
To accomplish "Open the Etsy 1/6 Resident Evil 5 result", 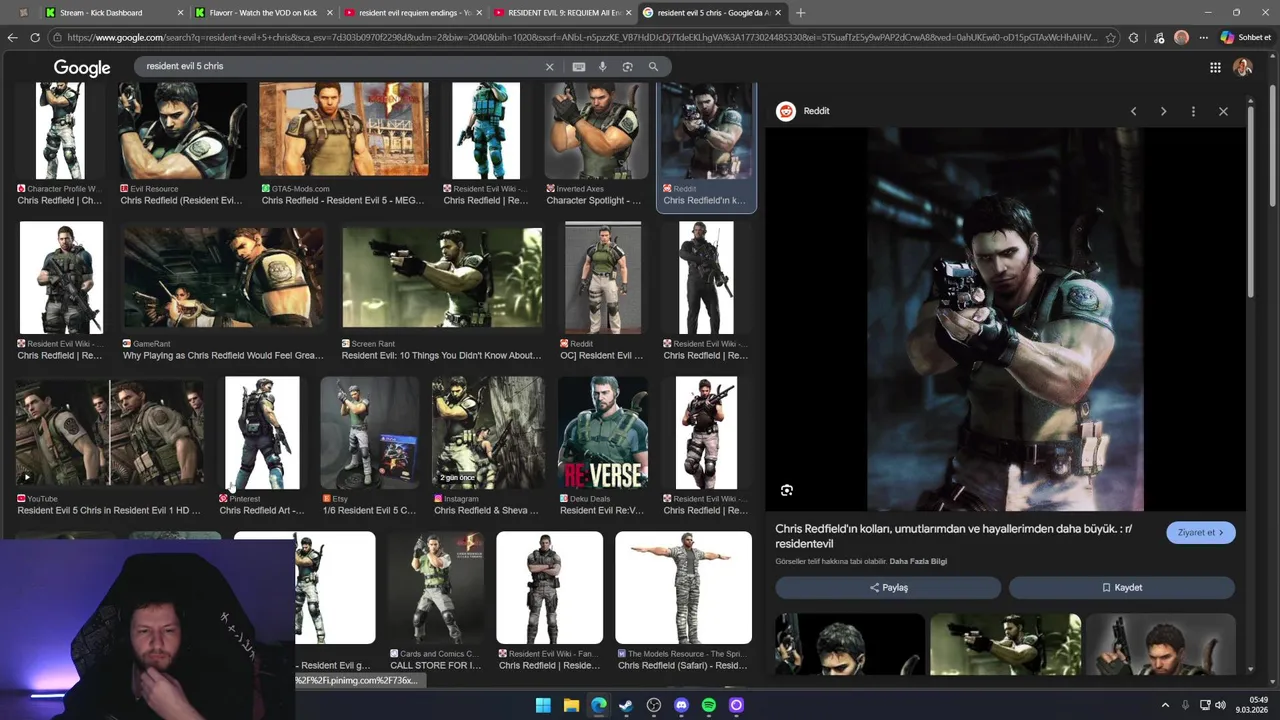I will click(x=369, y=446).
